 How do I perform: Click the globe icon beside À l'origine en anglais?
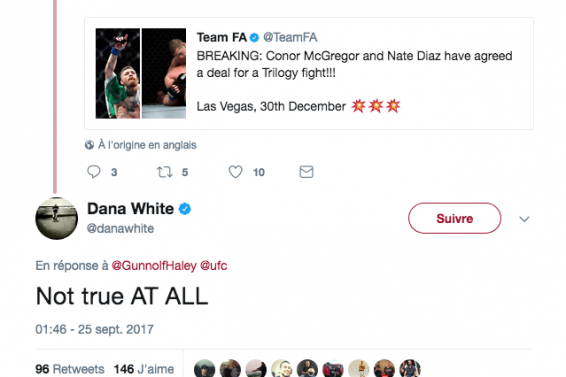[x=90, y=145]
